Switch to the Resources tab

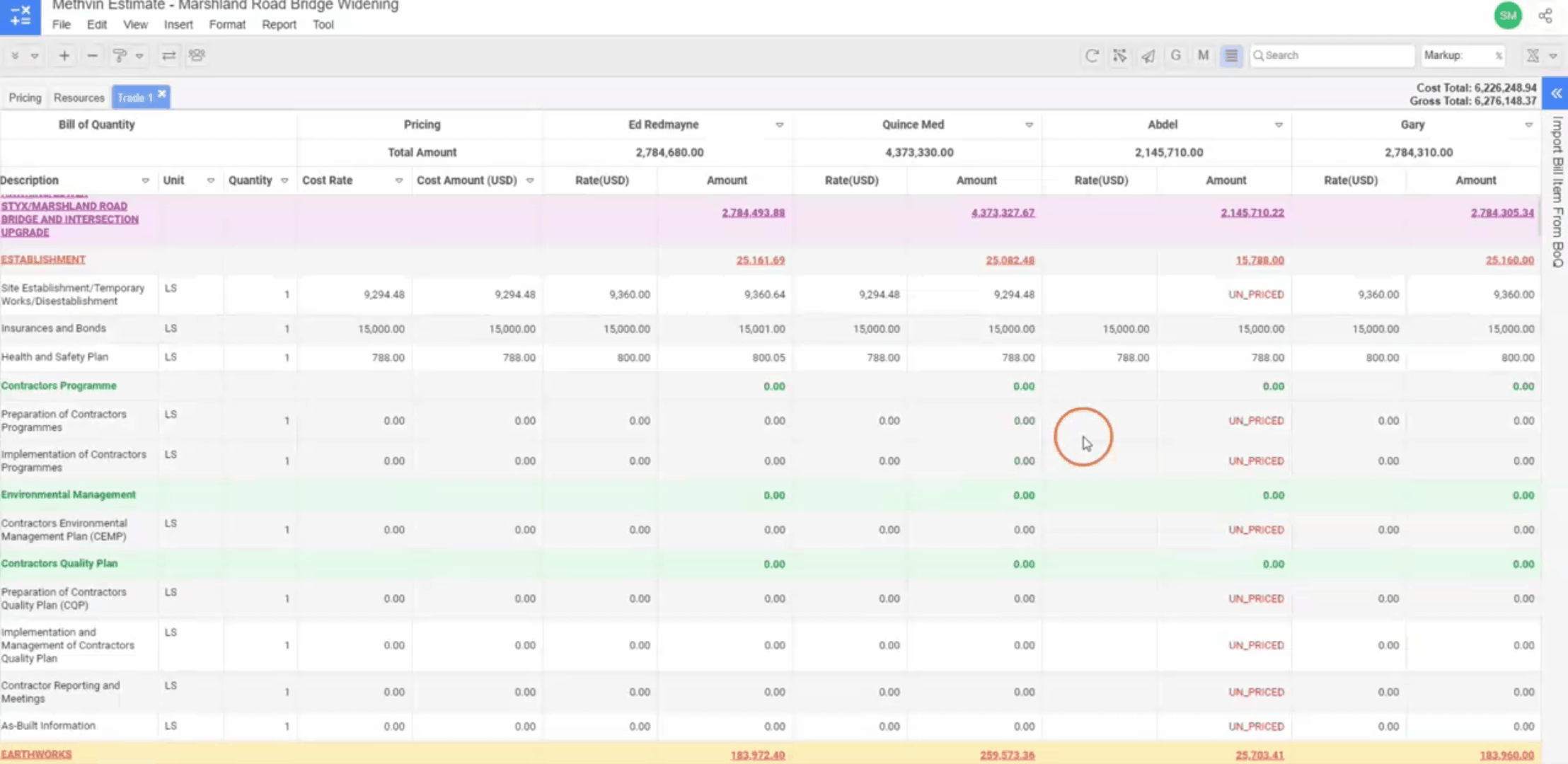pyautogui.click(x=79, y=98)
